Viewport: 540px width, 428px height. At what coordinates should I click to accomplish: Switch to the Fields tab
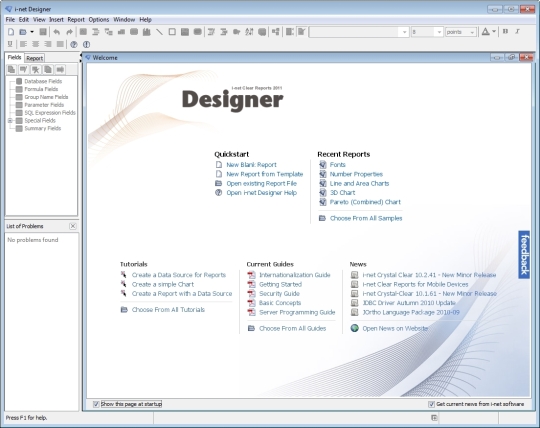pyautogui.click(x=14, y=57)
